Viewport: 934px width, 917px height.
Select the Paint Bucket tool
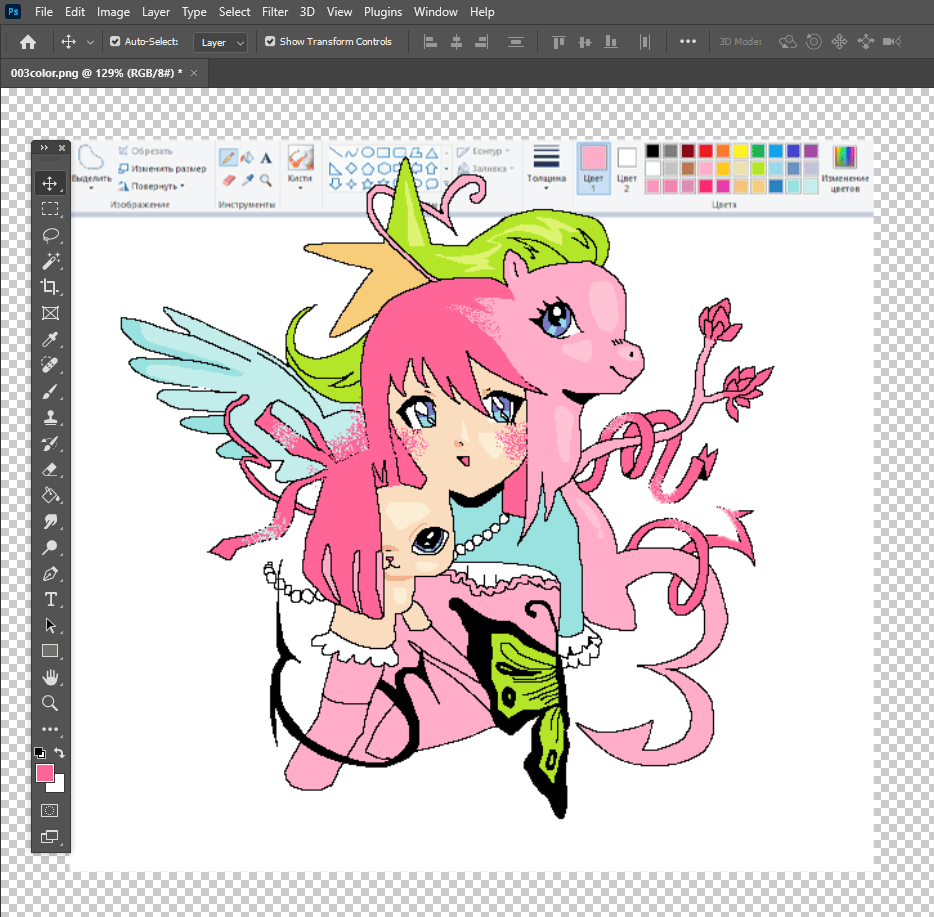pos(50,495)
